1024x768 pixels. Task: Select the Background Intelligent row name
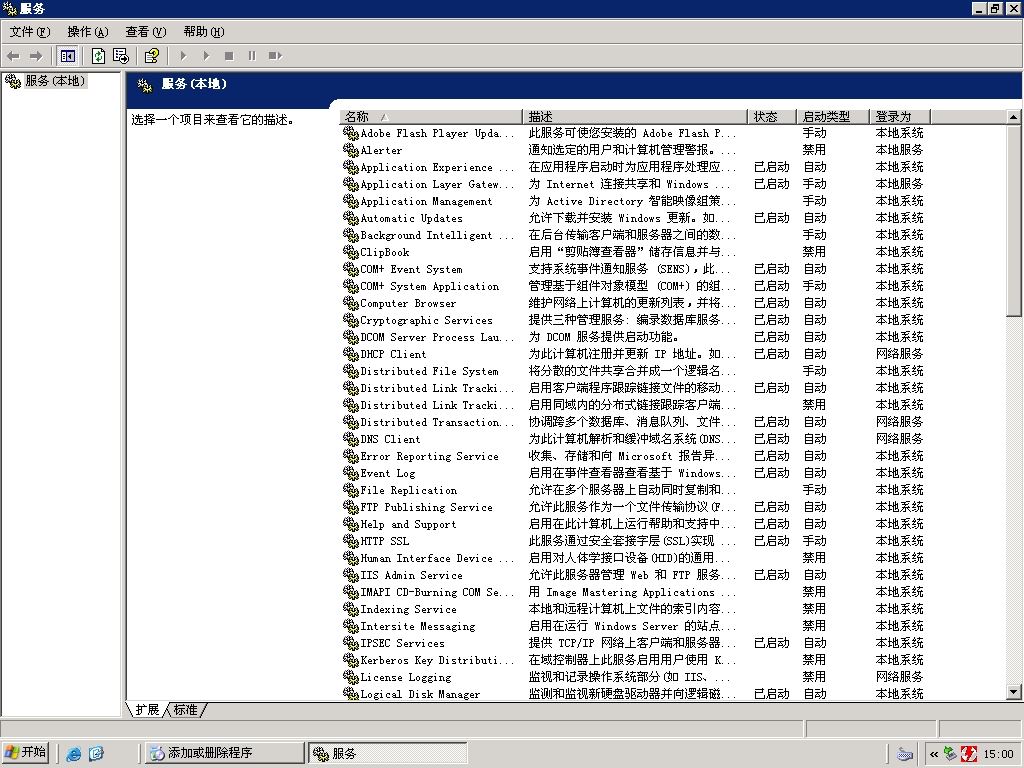tap(437, 235)
